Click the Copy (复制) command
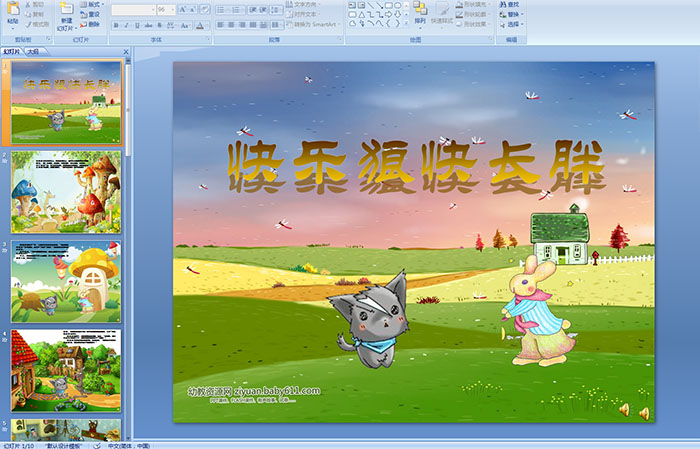 click(35, 14)
